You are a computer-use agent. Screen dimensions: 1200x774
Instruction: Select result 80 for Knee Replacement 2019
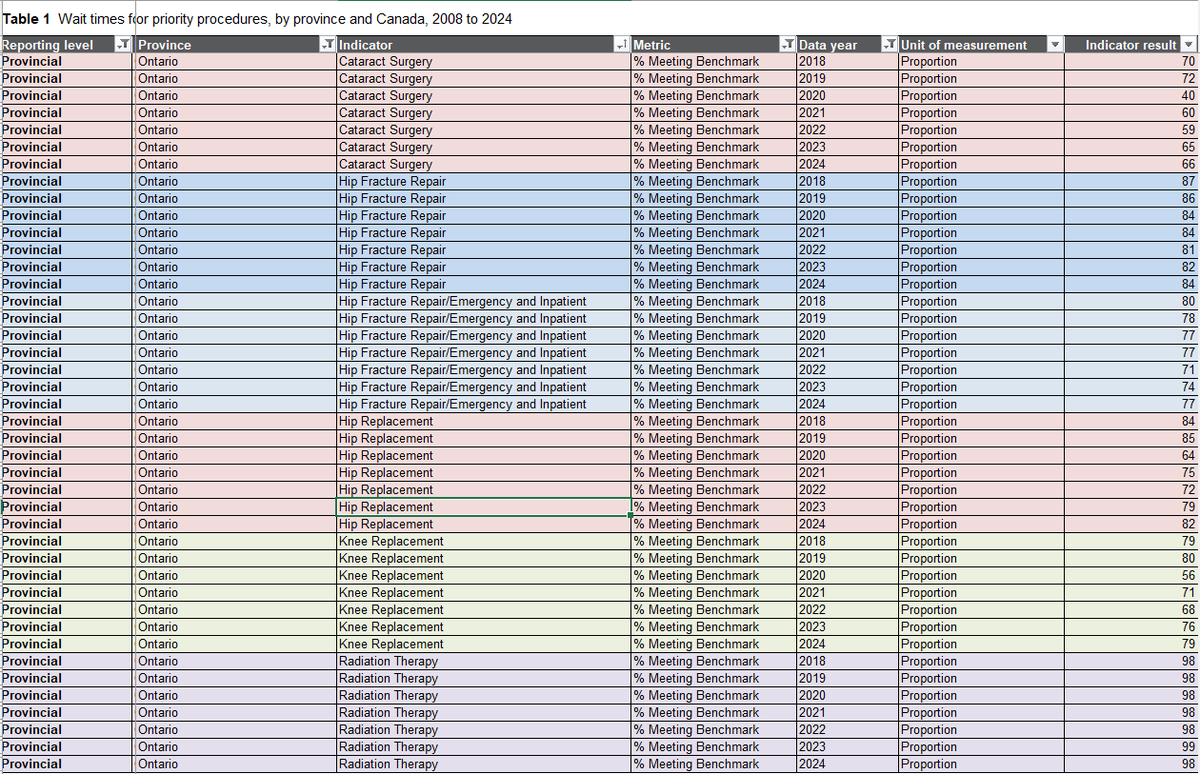(1131, 558)
